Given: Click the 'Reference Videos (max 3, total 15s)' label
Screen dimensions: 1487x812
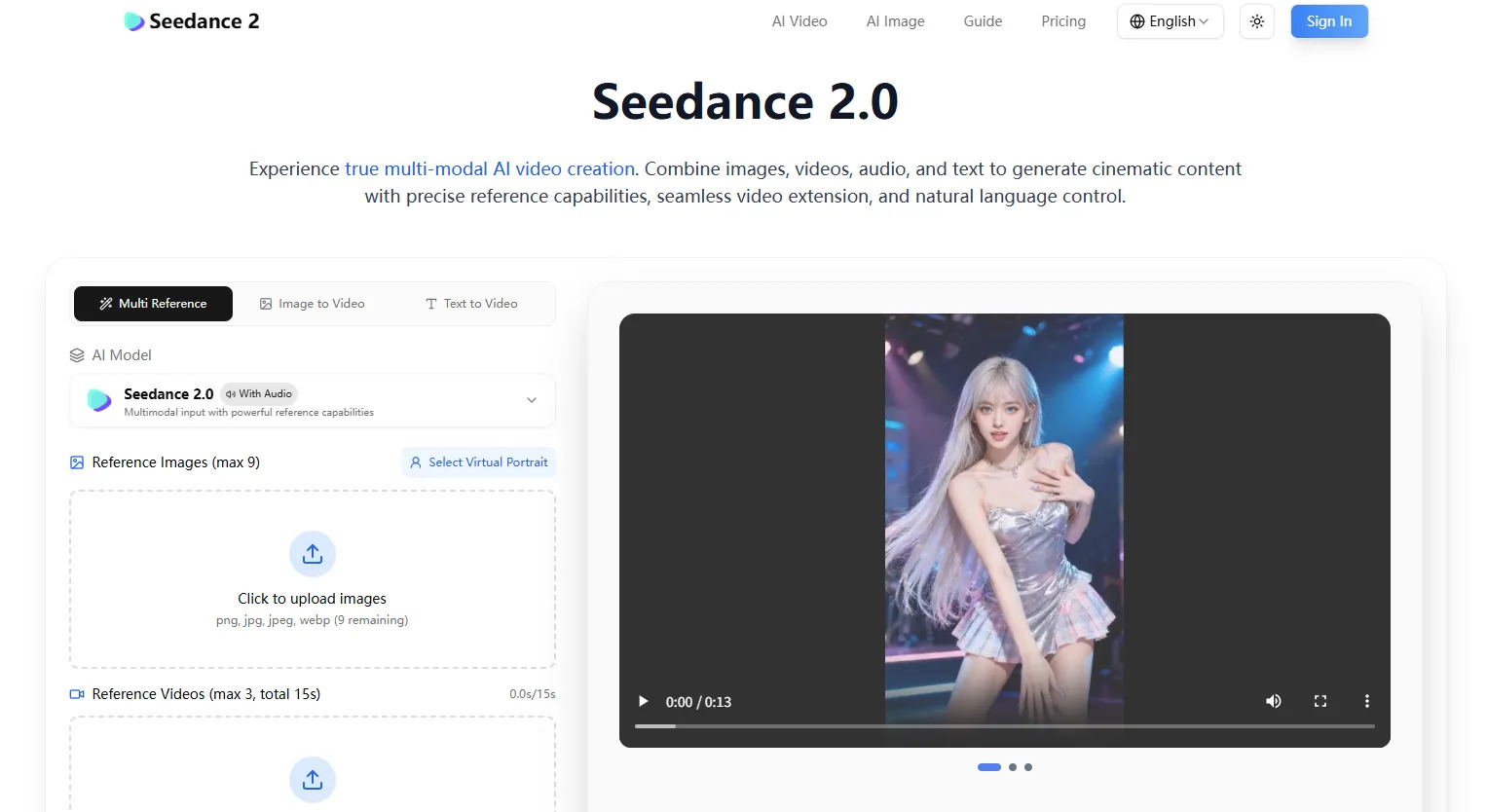Looking at the screenshot, I should click(206, 694).
